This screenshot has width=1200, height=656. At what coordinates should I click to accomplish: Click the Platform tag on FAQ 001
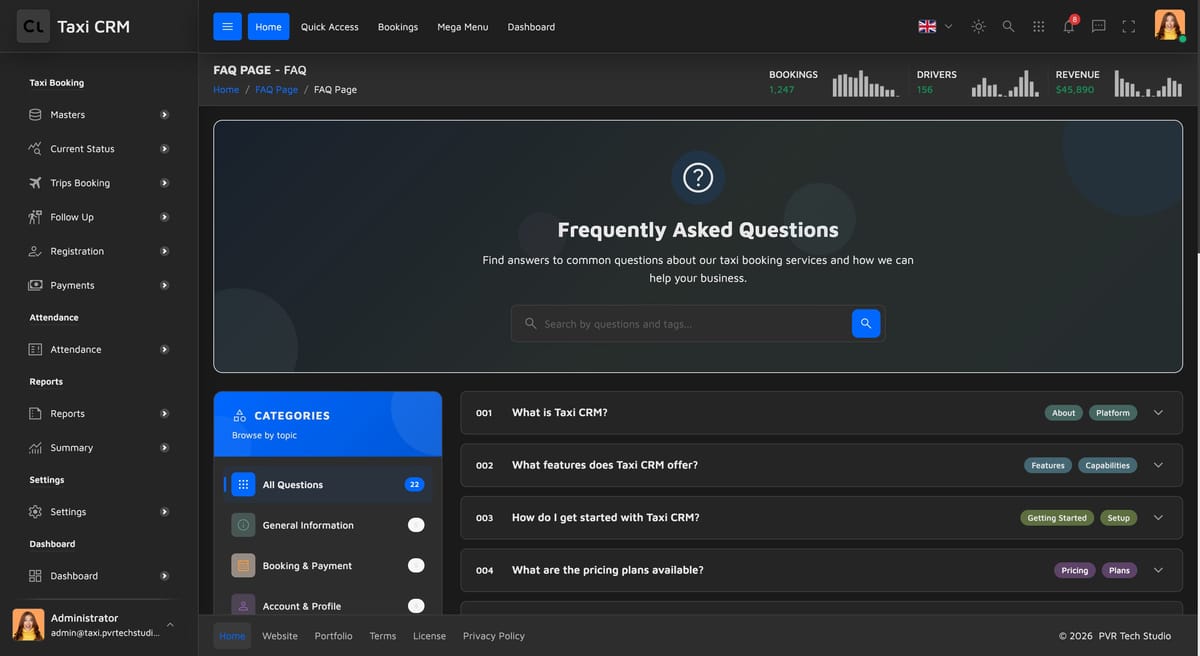point(1112,413)
